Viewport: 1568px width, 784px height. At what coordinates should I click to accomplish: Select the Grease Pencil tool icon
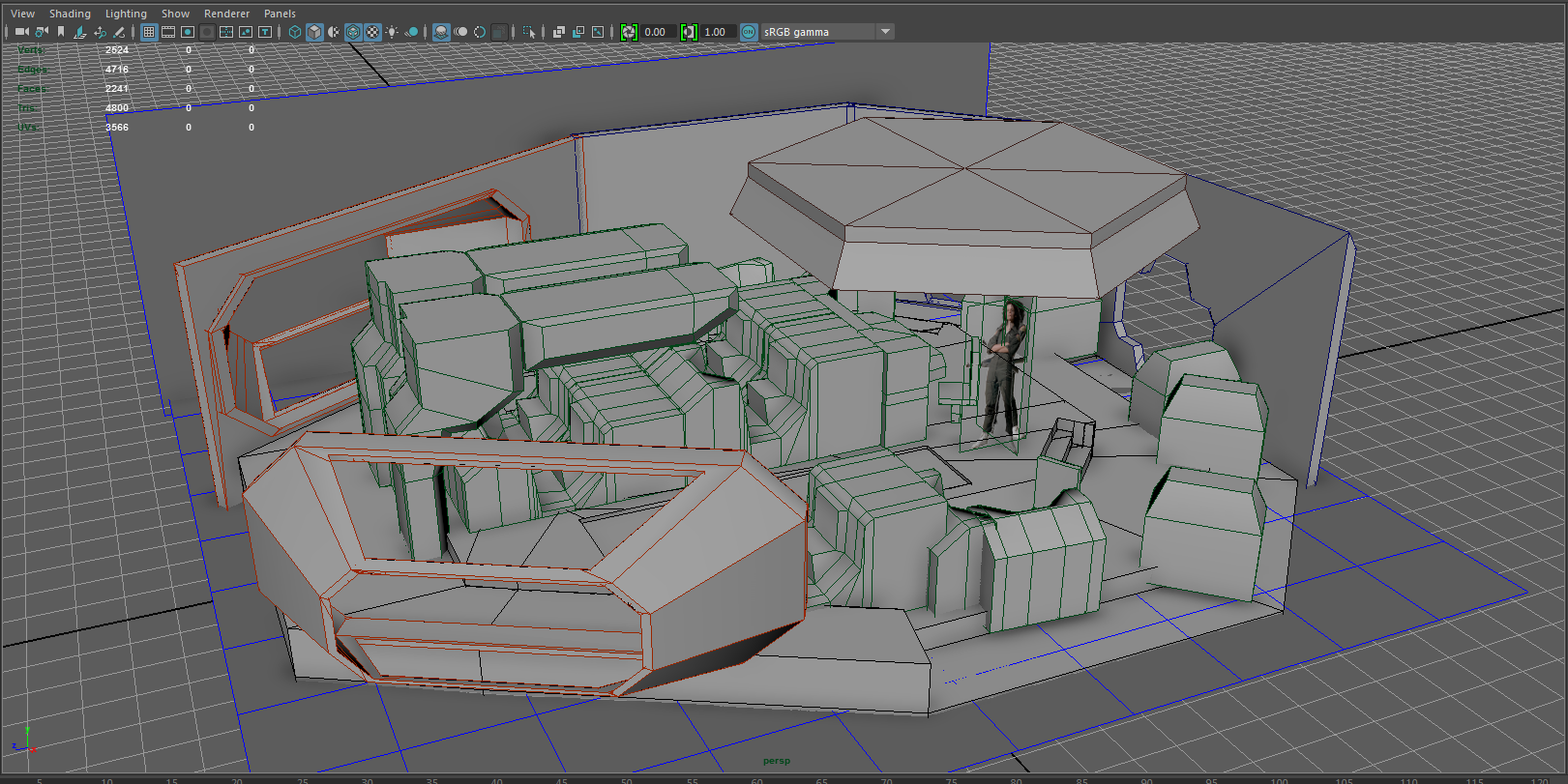pyautogui.click(x=119, y=32)
